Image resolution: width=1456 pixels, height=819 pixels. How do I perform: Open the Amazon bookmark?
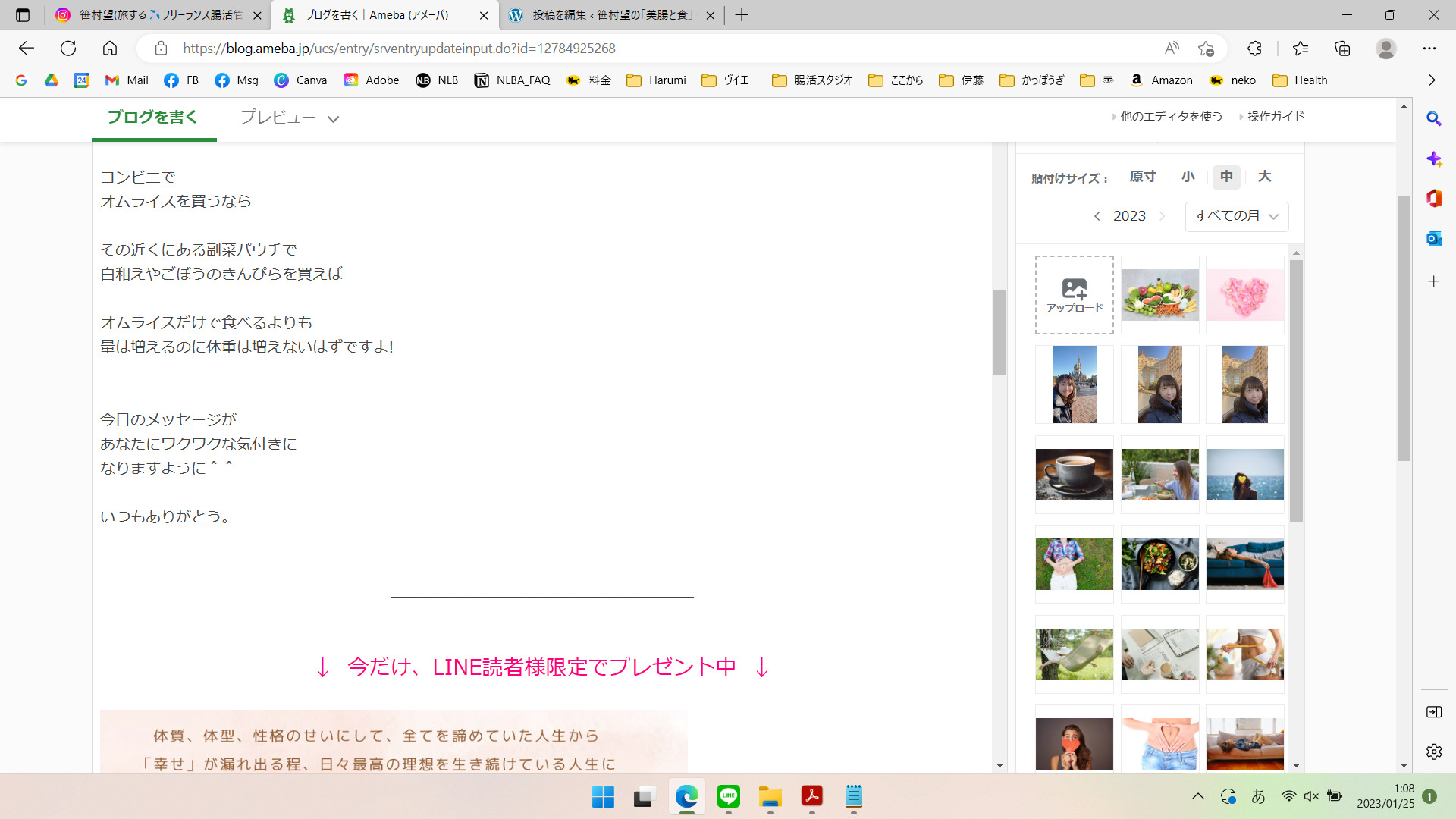click(1161, 80)
